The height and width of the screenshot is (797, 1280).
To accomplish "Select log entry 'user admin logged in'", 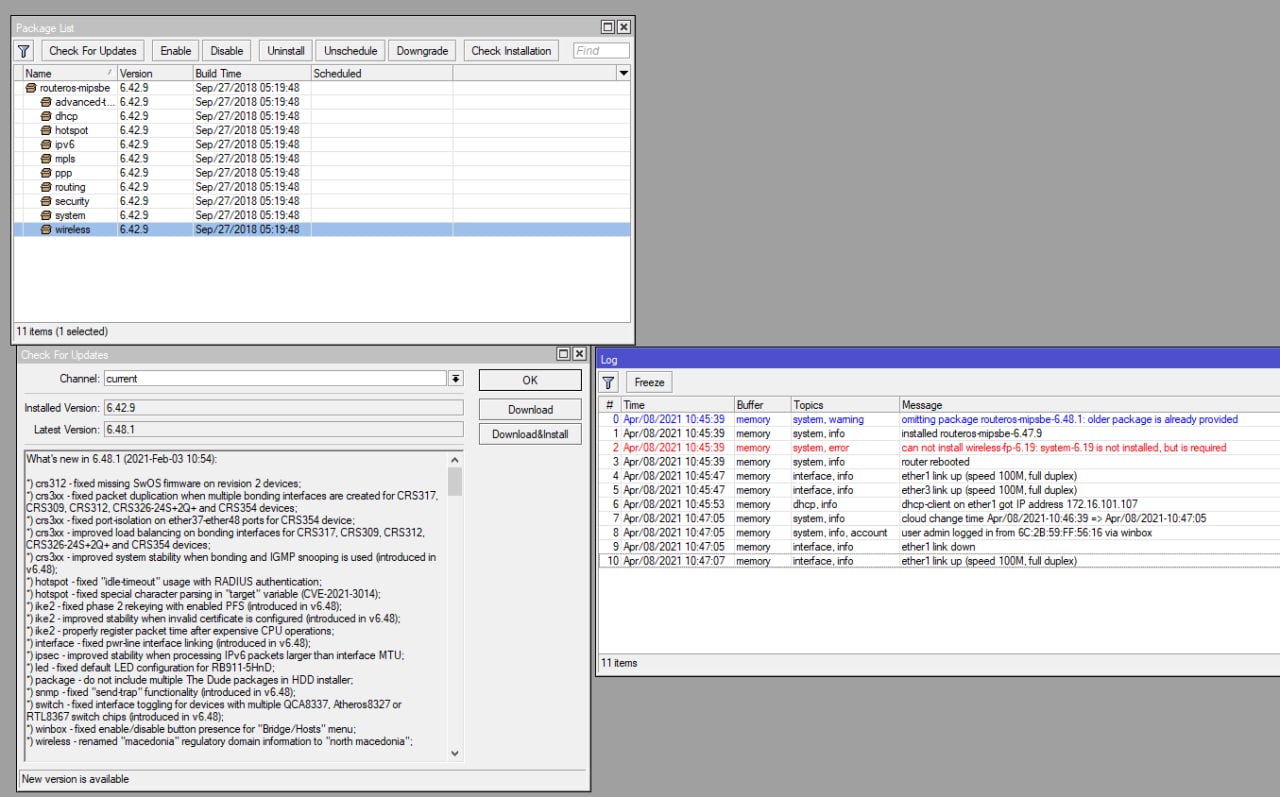I will (939, 533).
